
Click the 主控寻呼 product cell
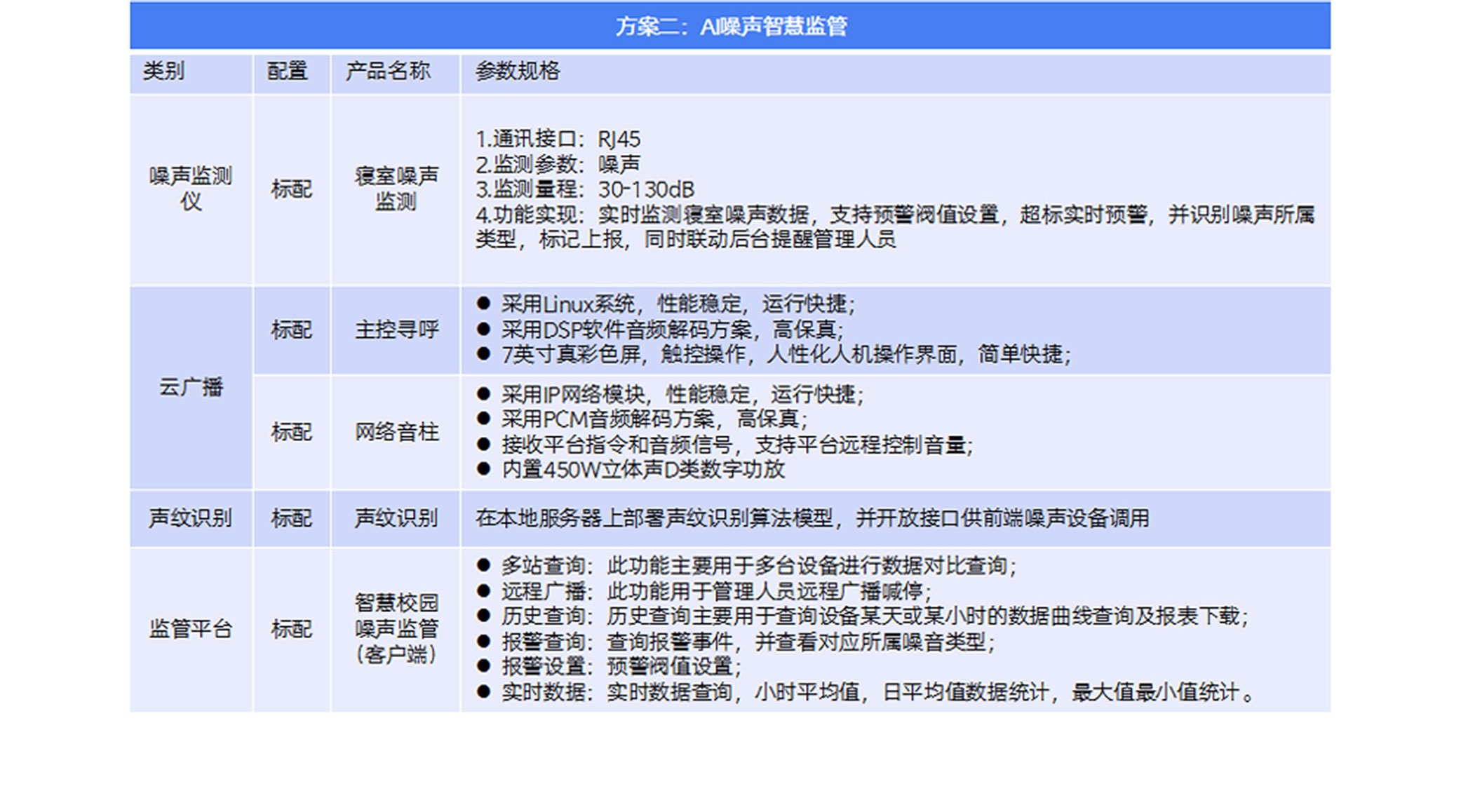(x=396, y=330)
